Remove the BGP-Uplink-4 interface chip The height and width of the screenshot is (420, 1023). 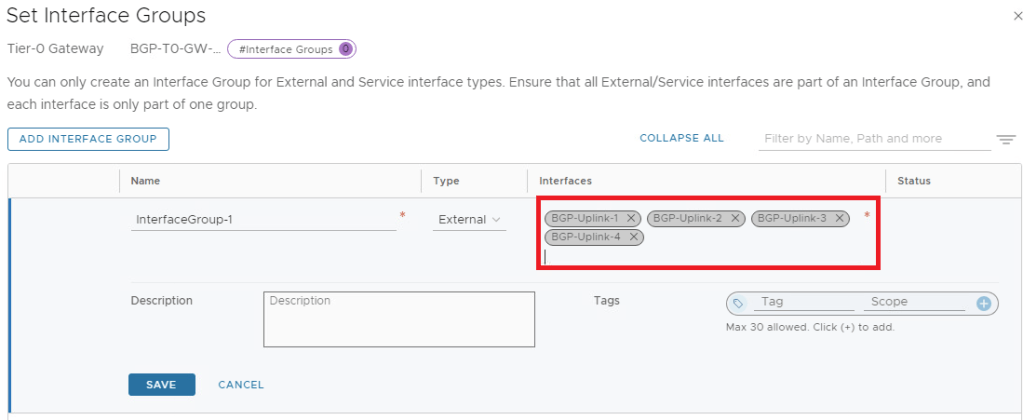[x=634, y=237]
